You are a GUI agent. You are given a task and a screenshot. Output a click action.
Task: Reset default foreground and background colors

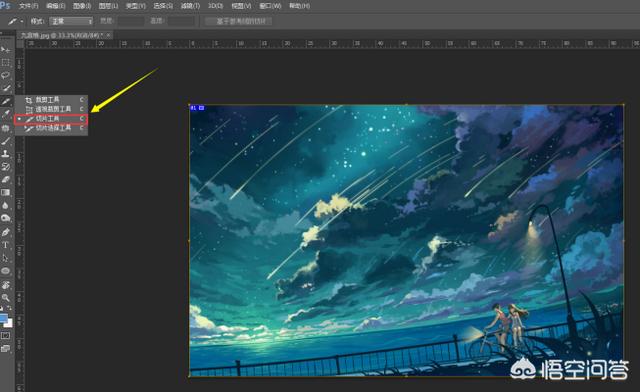2,309
